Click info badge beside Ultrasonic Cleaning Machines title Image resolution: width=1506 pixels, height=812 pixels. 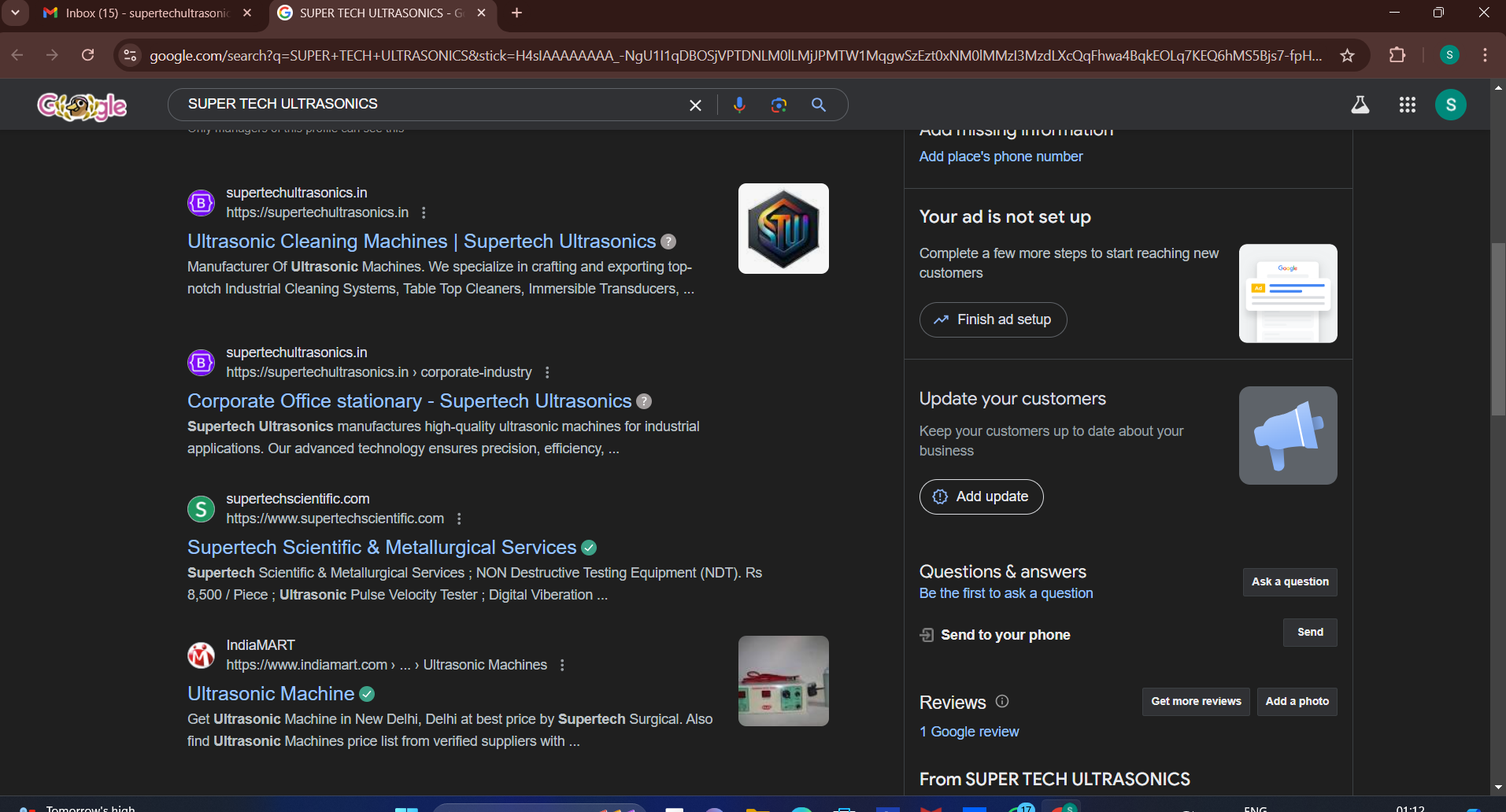click(668, 242)
